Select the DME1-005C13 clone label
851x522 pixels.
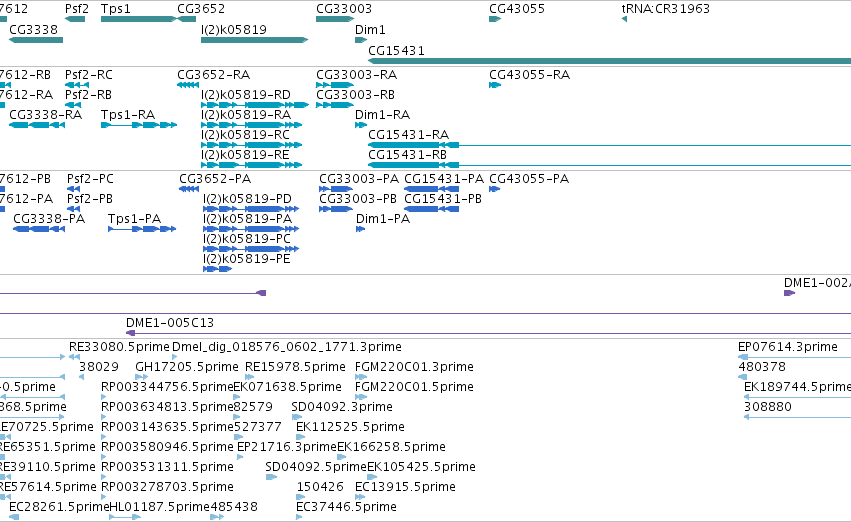tap(170, 323)
